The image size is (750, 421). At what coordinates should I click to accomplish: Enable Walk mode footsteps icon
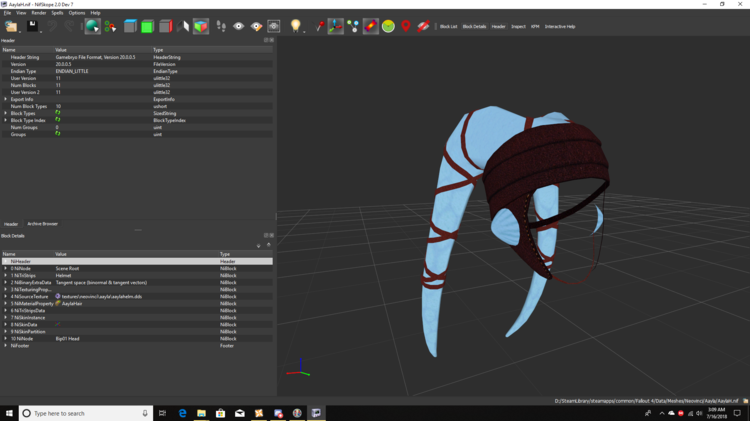[x=221, y=26]
